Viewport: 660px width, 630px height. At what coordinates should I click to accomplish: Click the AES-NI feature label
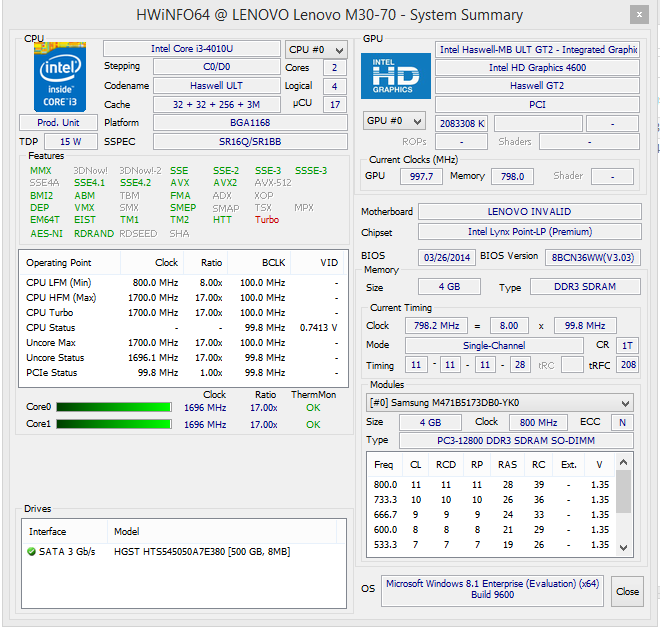[46, 234]
